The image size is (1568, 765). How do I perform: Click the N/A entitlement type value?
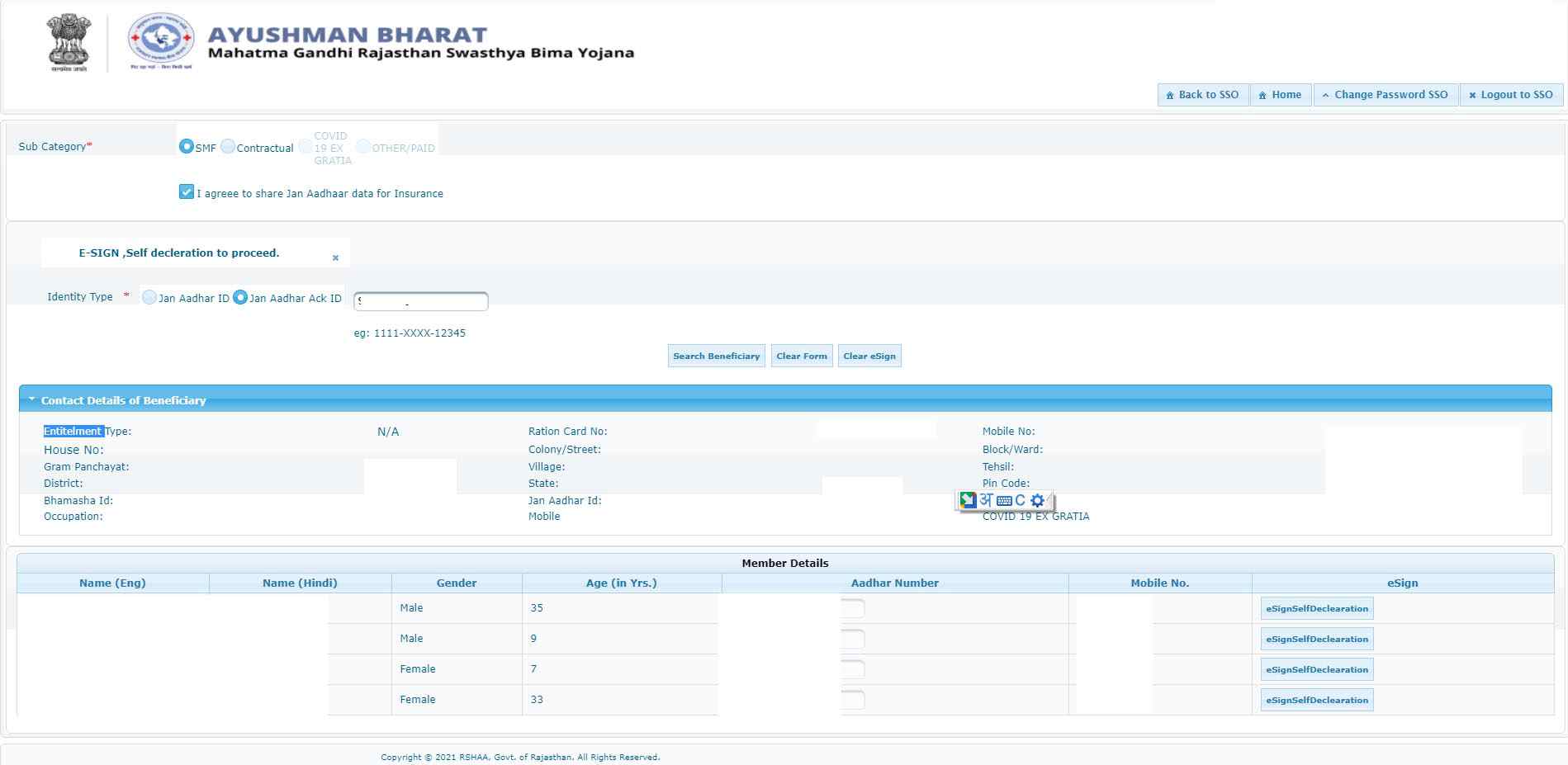[x=388, y=432]
